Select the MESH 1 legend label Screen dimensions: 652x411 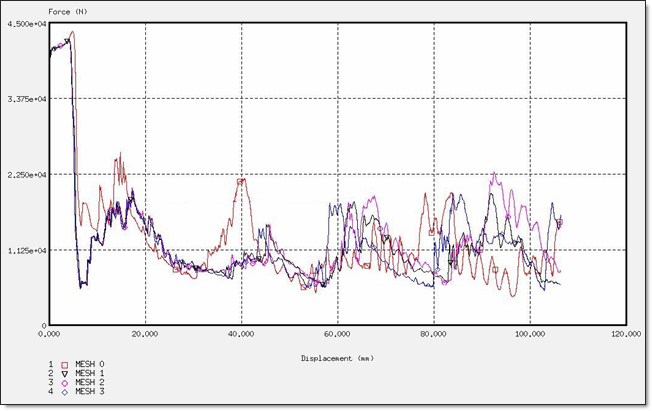[90, 374]
